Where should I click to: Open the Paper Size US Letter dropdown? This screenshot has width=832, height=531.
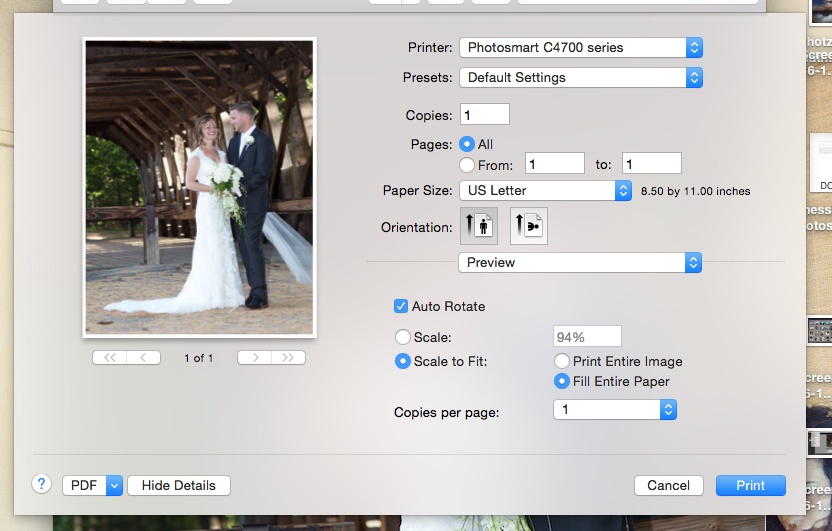point(545,190)
